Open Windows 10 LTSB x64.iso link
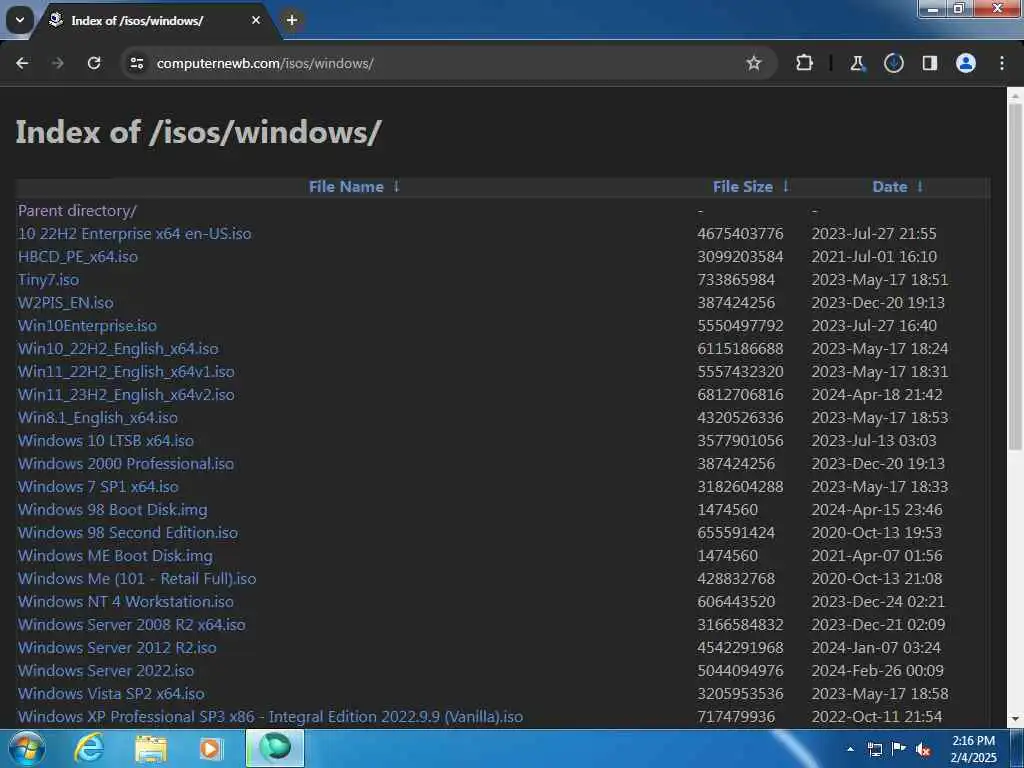Screen dimensions: 1024x768 [x=106, y=441]
